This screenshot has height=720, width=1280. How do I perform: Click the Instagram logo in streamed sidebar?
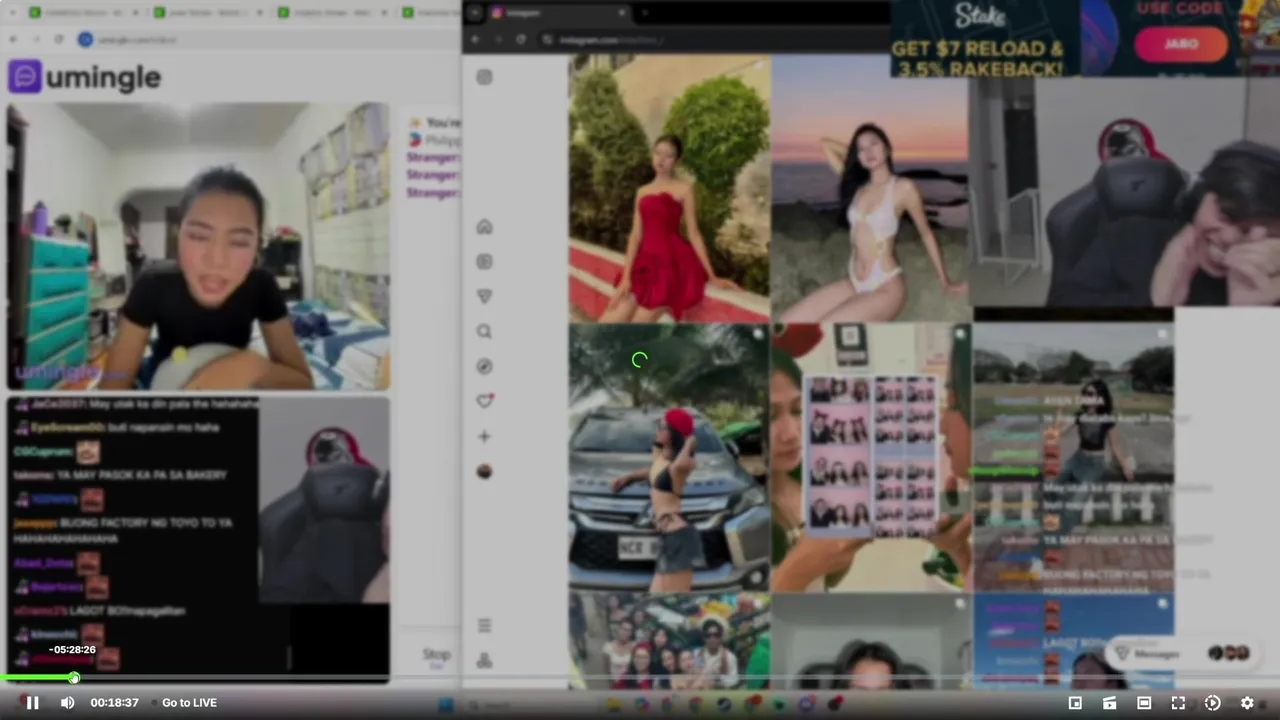point(484,77)
